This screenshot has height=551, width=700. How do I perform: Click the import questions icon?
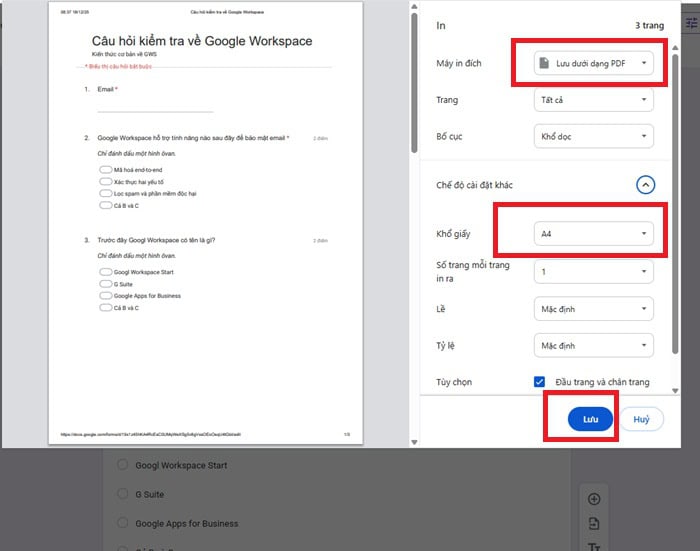click(x=594, y=524)
